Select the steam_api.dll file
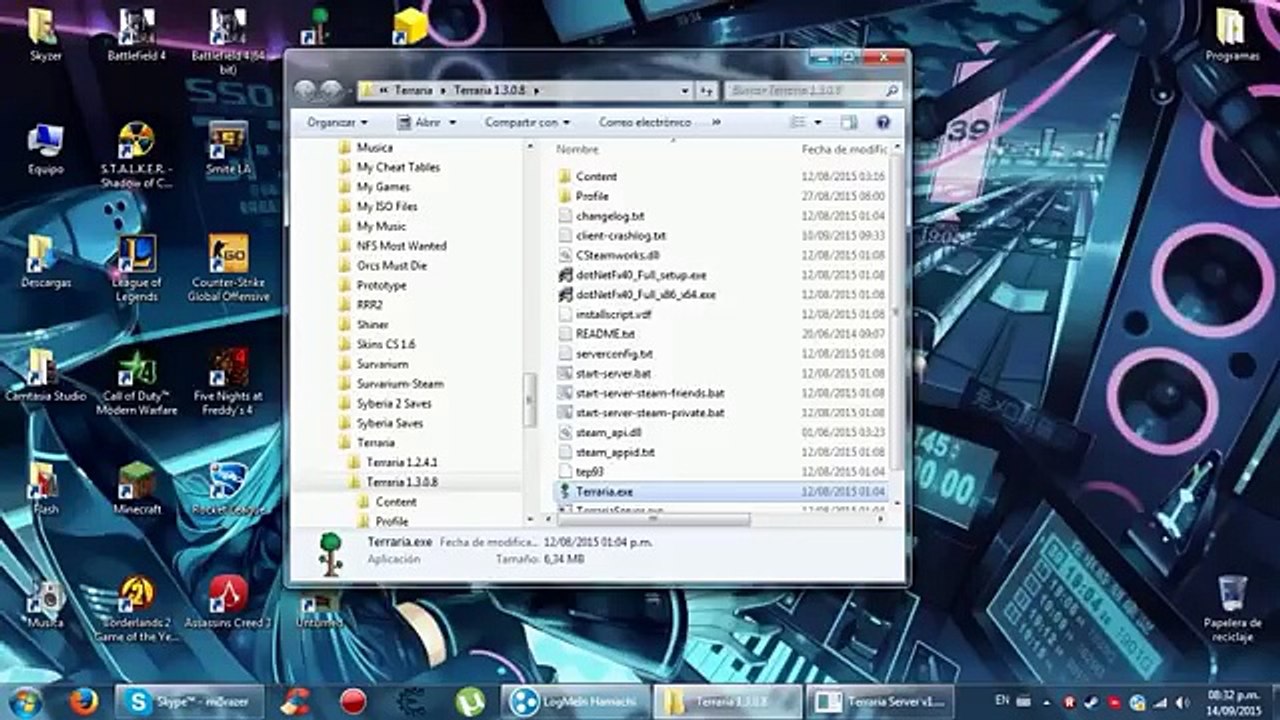This screenshot has height=720, width=1280. pos(608,432)
